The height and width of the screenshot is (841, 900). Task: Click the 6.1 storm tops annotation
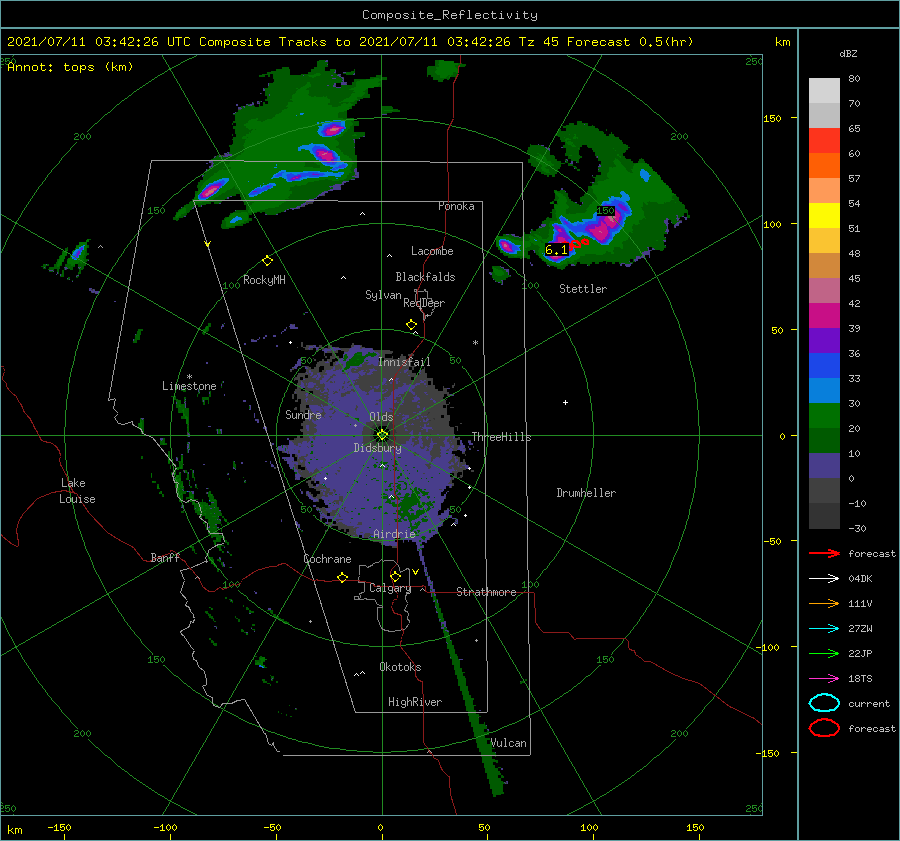[x=556, y=250]
